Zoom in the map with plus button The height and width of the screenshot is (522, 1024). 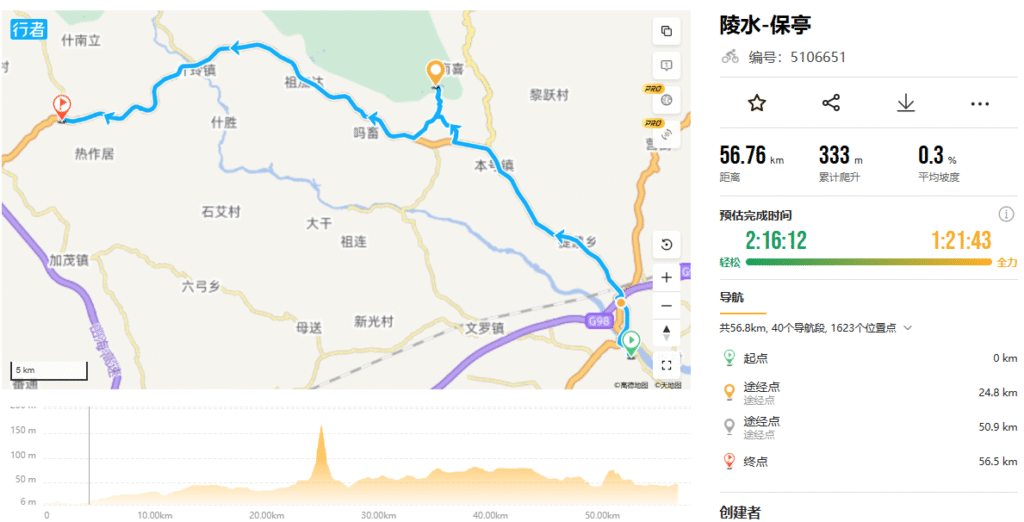pos(666,277)
